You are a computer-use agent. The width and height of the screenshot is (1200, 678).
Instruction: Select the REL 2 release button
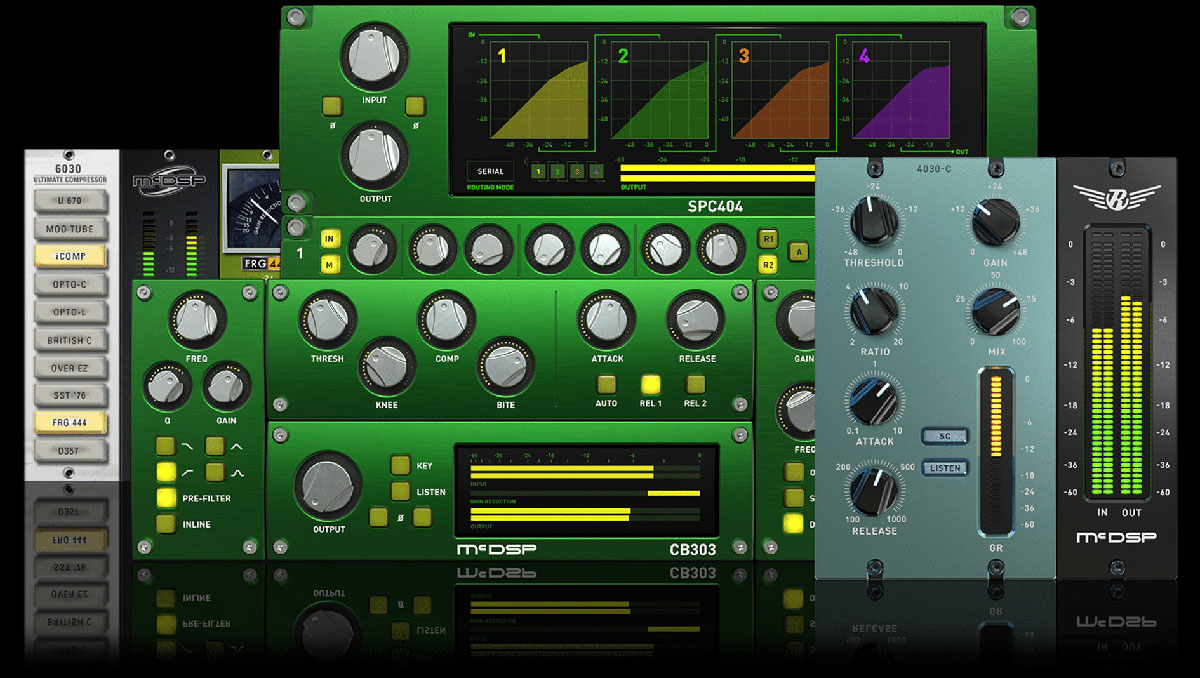(695, 384)
